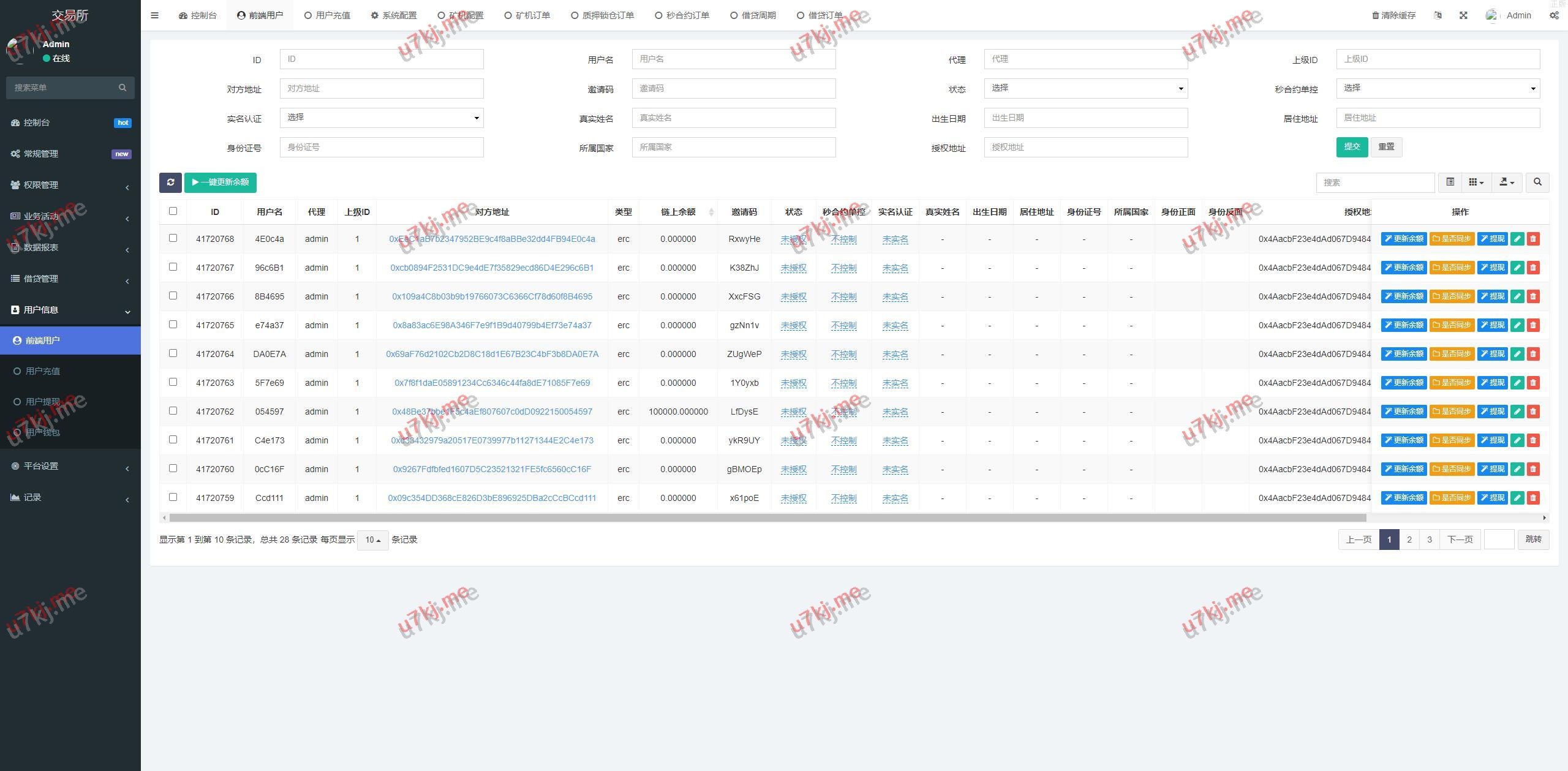The width and height of the screenshot is (1568, 771).
Task: Toggle the card view list icon
Action: [1450, 182]
